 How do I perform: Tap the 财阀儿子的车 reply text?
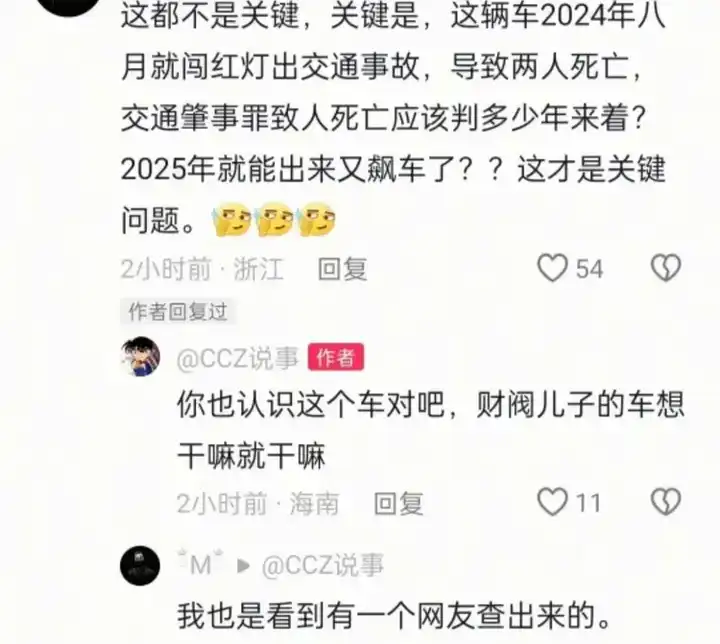pyautogui.click(x=431, y=430)
